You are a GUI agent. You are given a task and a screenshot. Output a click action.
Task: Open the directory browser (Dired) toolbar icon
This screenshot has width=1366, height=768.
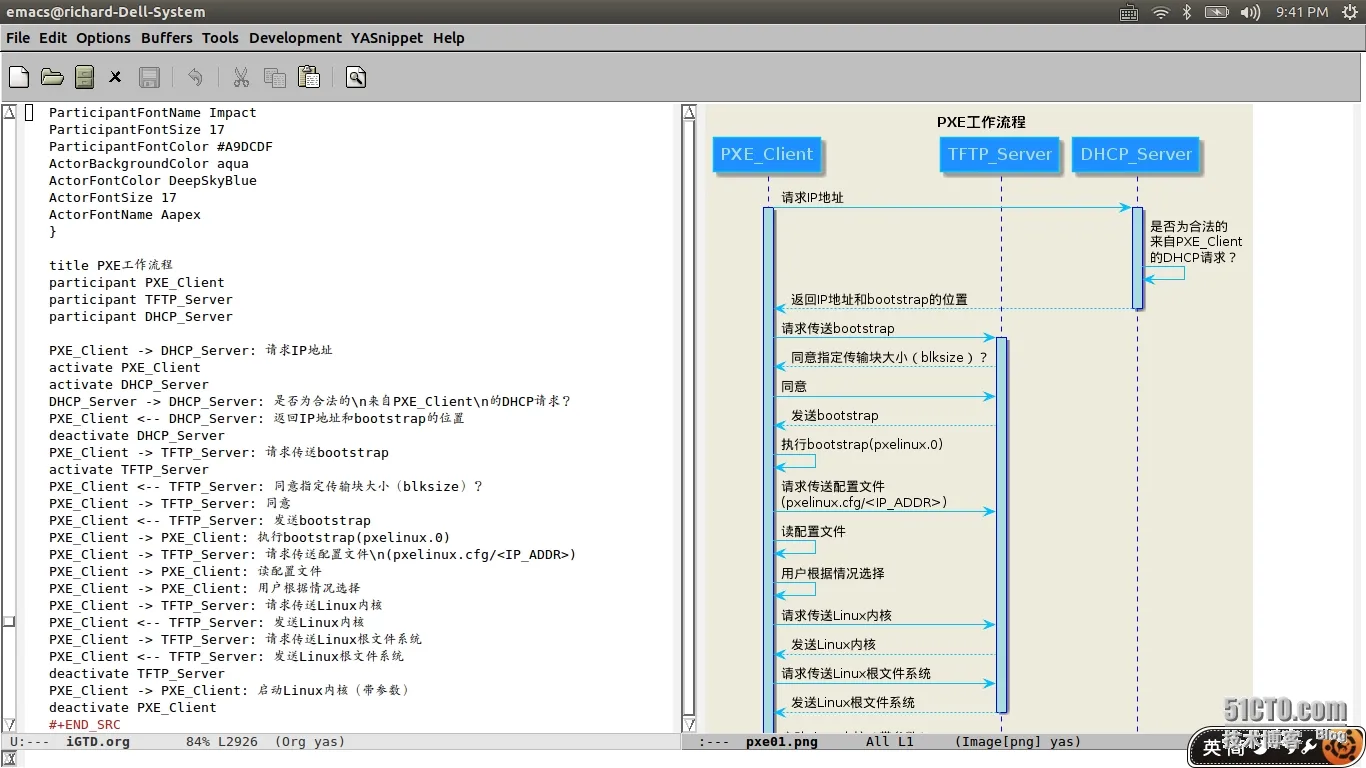tap(85, 77)
